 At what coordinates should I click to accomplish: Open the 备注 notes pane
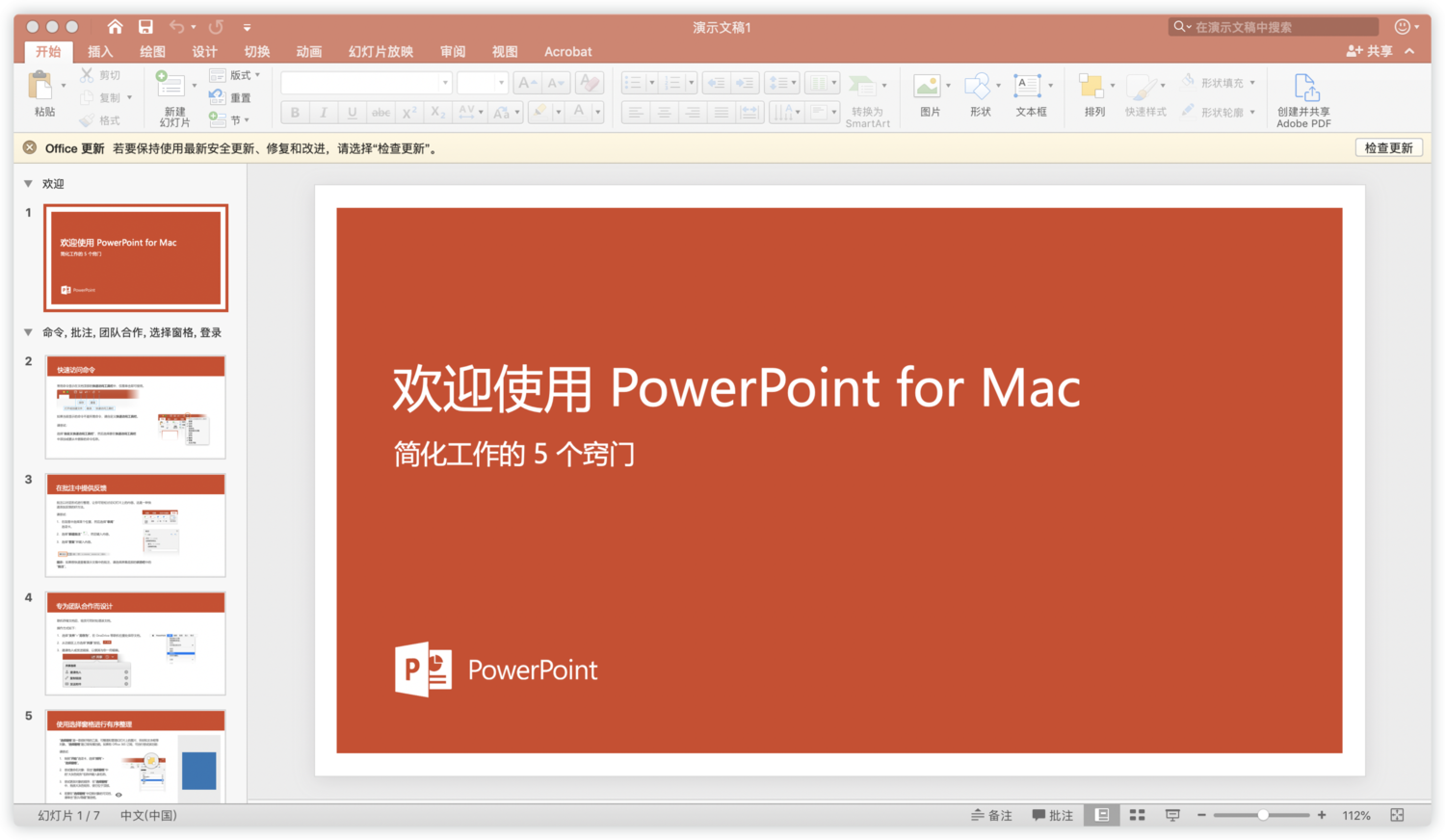tap(991, 815)
